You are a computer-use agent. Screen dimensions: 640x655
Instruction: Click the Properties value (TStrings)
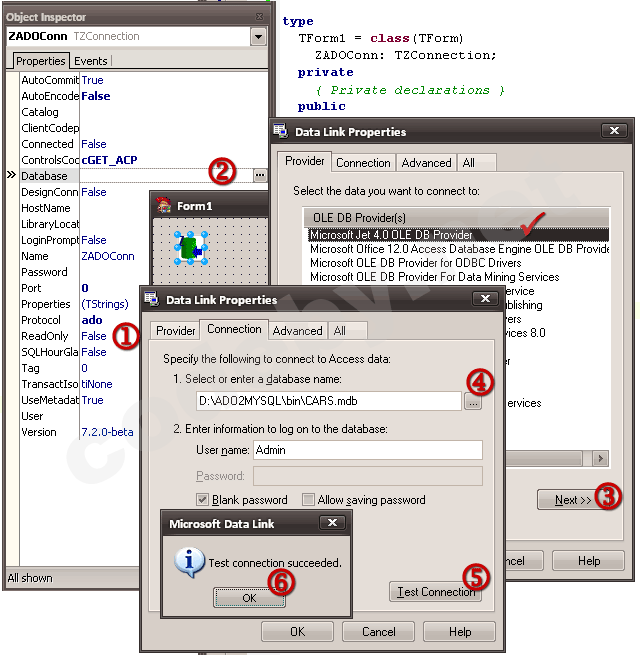pos(105,304)
